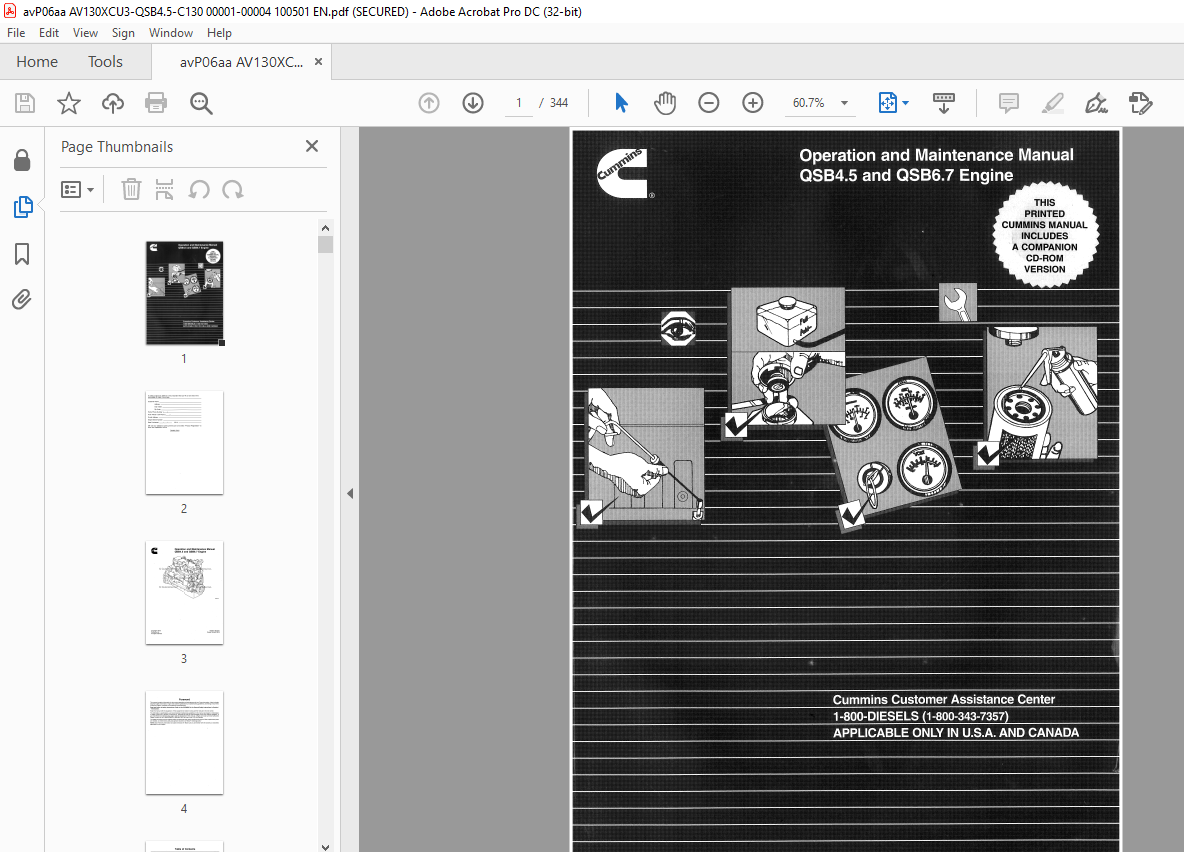Viewport: 1184px width, 852px height.
Task: Click the security padlock sidebar icon
Action: click(x=22, y=159)
